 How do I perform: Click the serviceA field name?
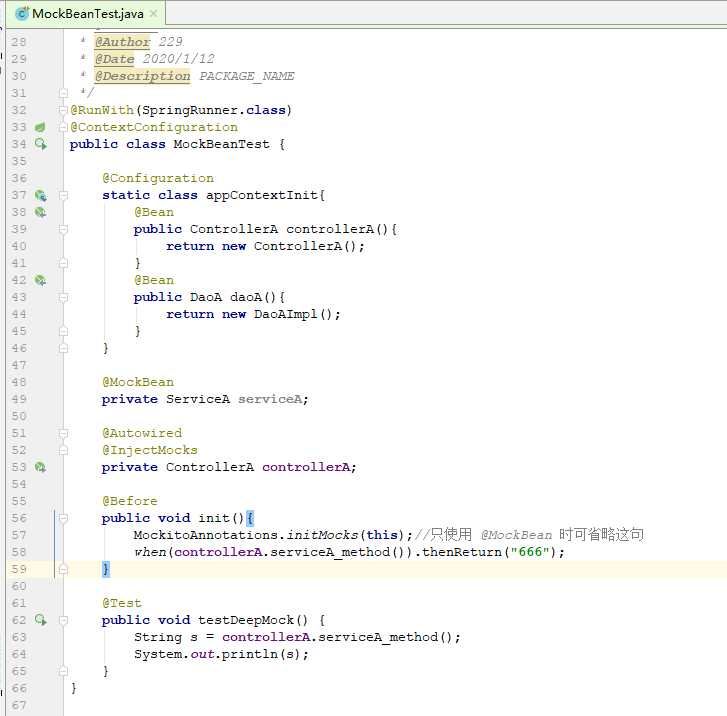(270, 399)
